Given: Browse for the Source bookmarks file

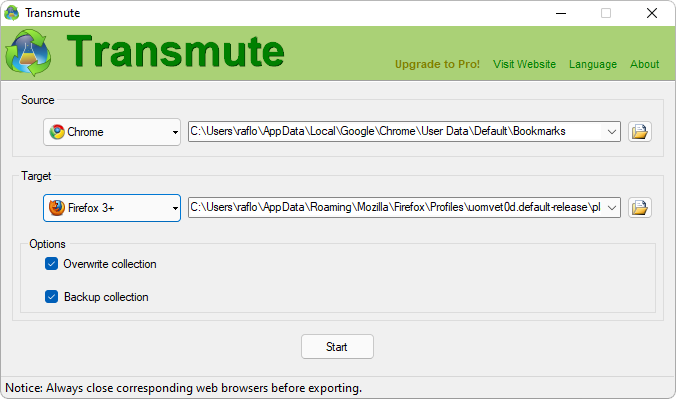Looking at the screenshot, I should coord(639,132).
